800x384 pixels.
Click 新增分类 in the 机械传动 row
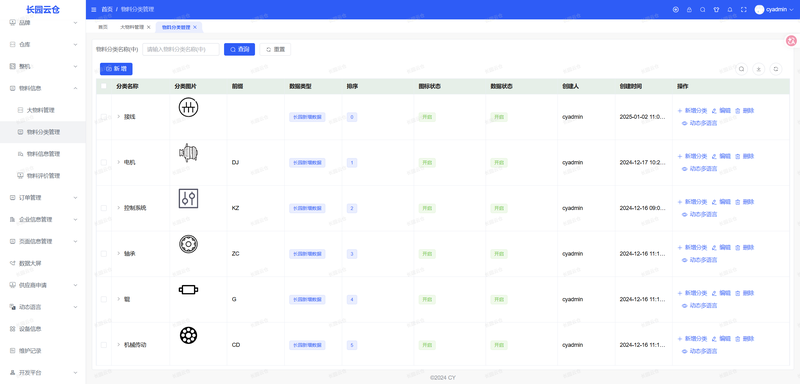click(x=692, y=339)
